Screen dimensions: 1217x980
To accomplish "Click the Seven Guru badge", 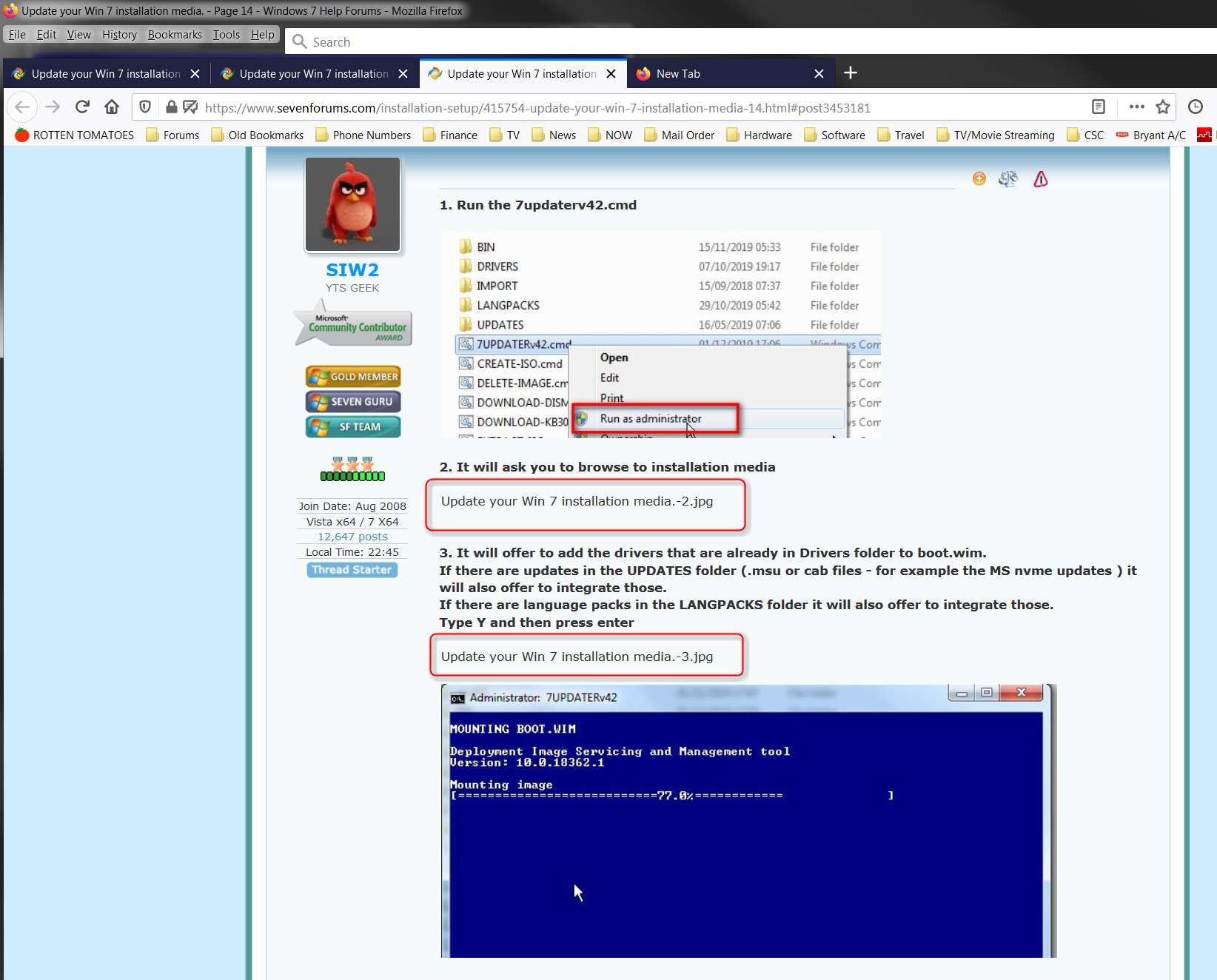I will [x=353, y=402].
